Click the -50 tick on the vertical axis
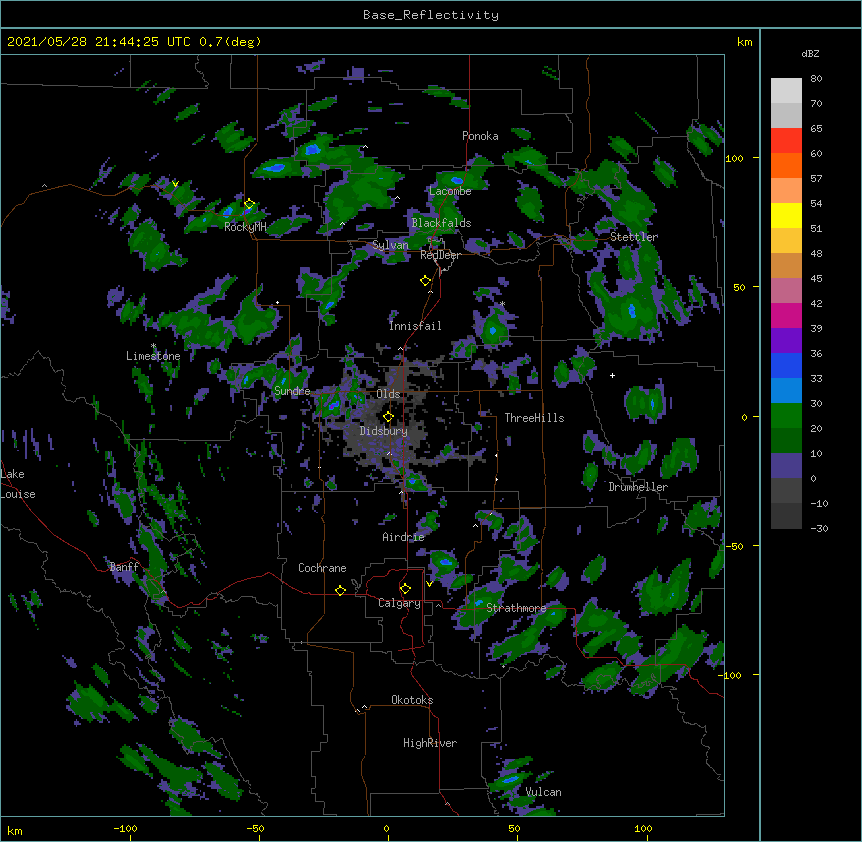 point(735,546)
